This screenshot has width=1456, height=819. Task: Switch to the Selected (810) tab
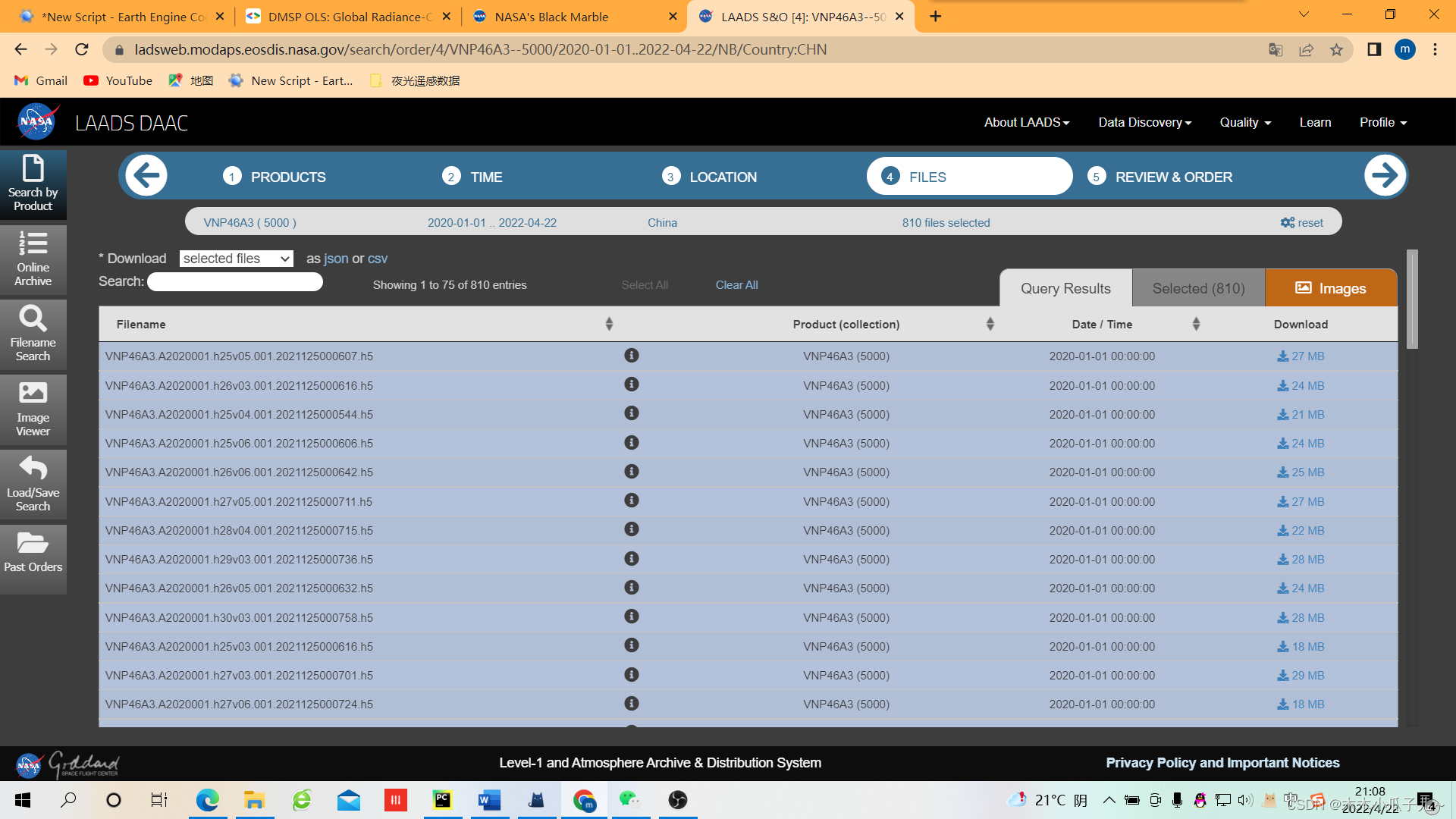coord(1198,288)
